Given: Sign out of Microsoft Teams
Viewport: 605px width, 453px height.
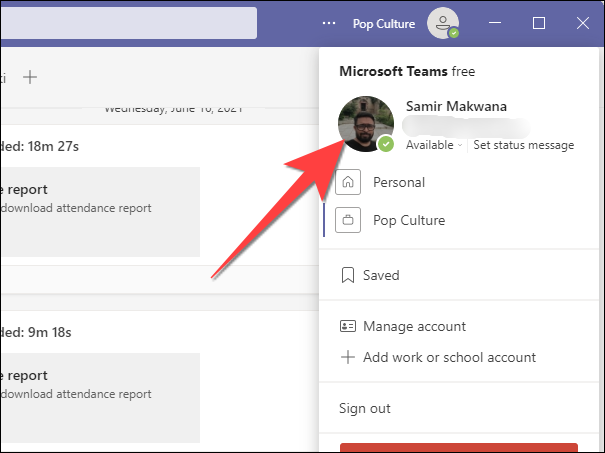Looking at the screenshot, I should [365, 408].
